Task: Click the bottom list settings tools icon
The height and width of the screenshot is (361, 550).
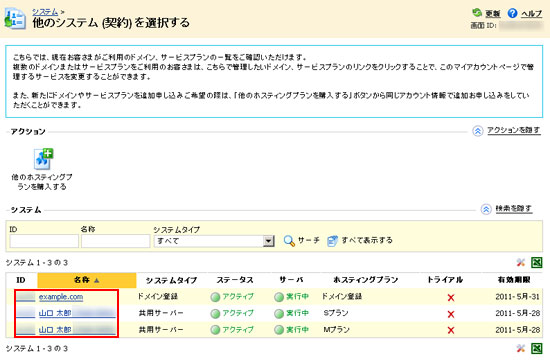Action: click(x=521, y=348)
